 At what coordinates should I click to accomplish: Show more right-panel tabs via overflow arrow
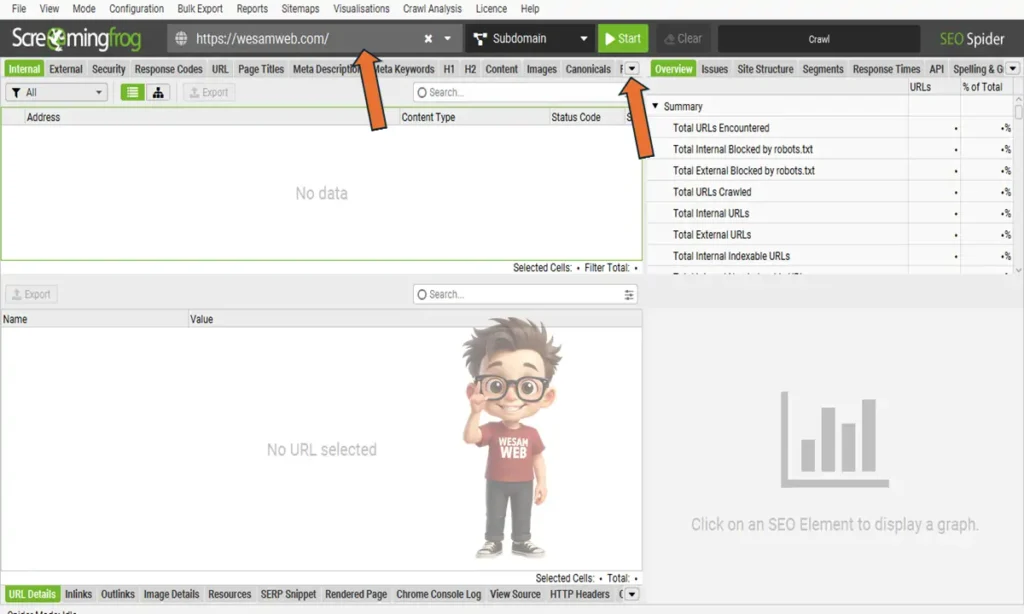1013,69
